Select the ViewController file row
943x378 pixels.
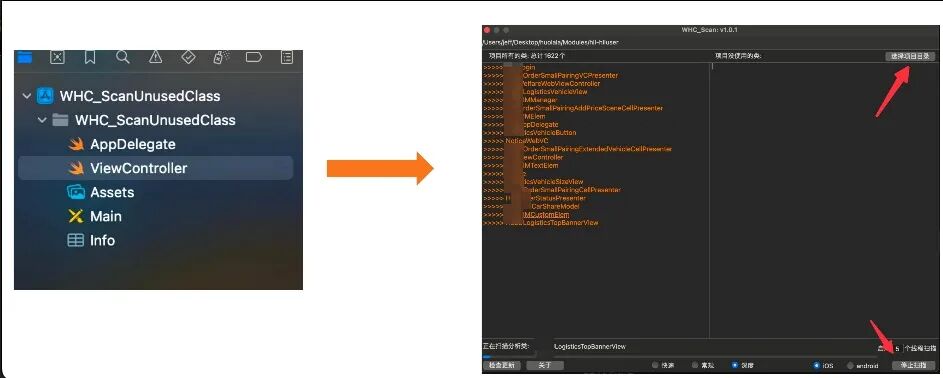156,168
